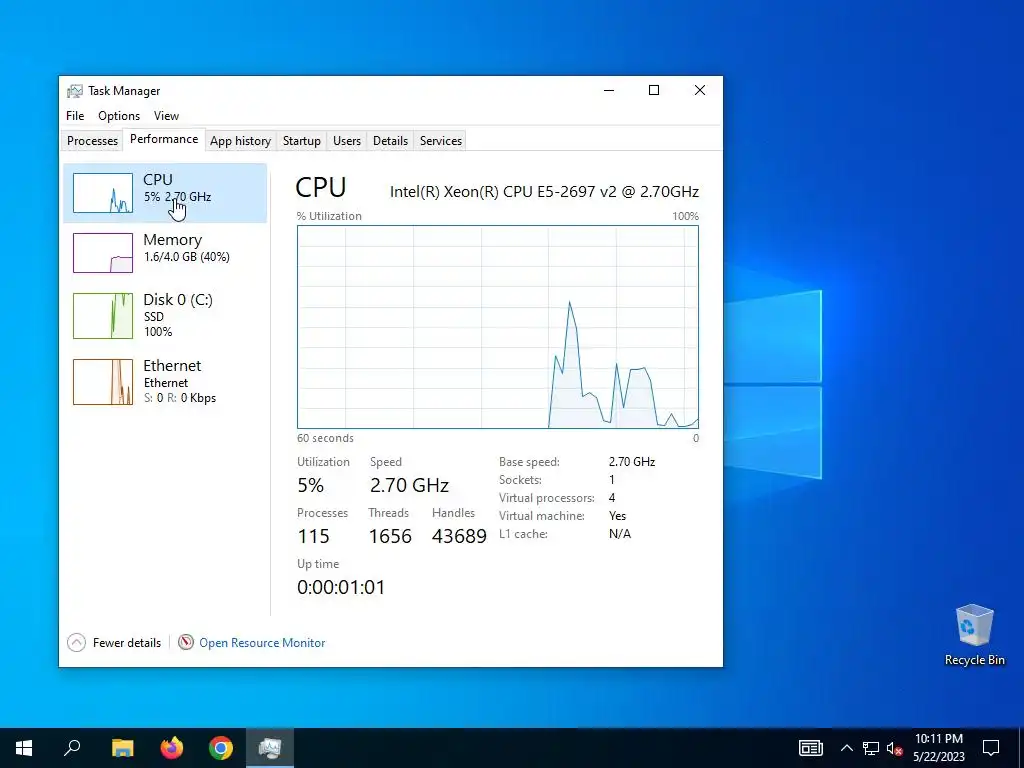Open the taskbar clock and date
Viewport: 1024px width, 768px height.
point(938,748)
